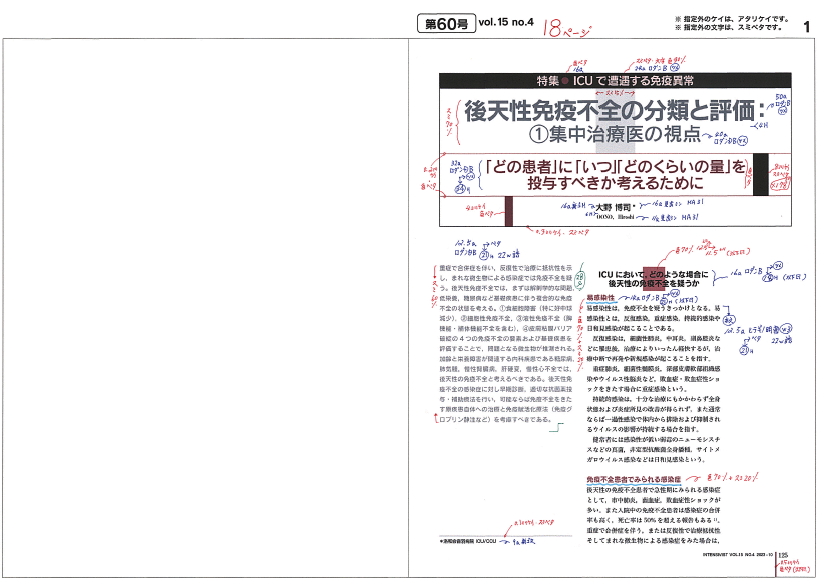Click the red subtitle 投与すべきか考えるために

pyautogui.click(x=615, y=184)
